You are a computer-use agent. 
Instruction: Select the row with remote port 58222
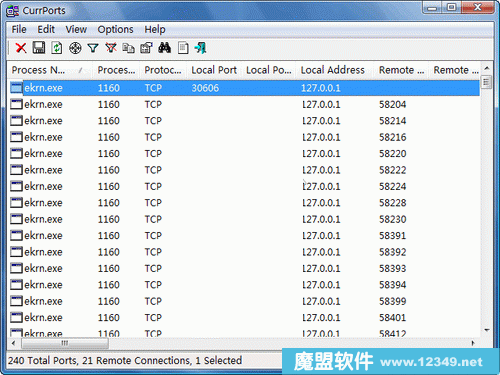click(244, 170)
